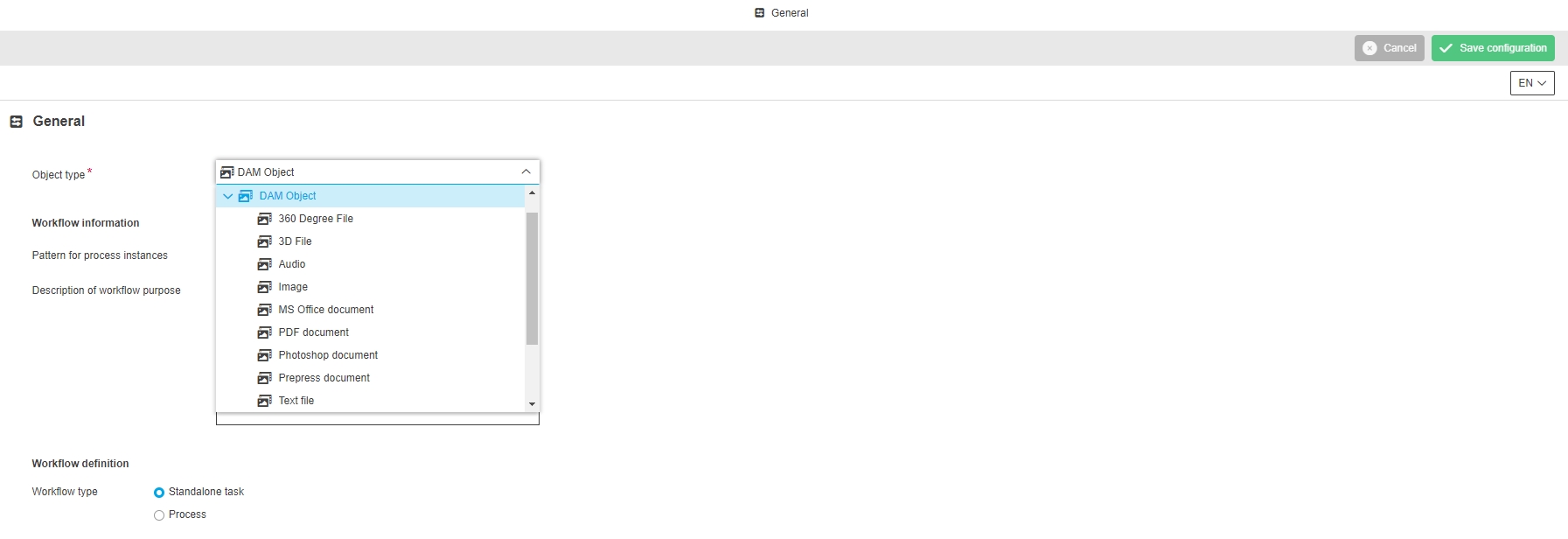
Task: Choose Prepress document option
Action: click(x=370, y=378)
